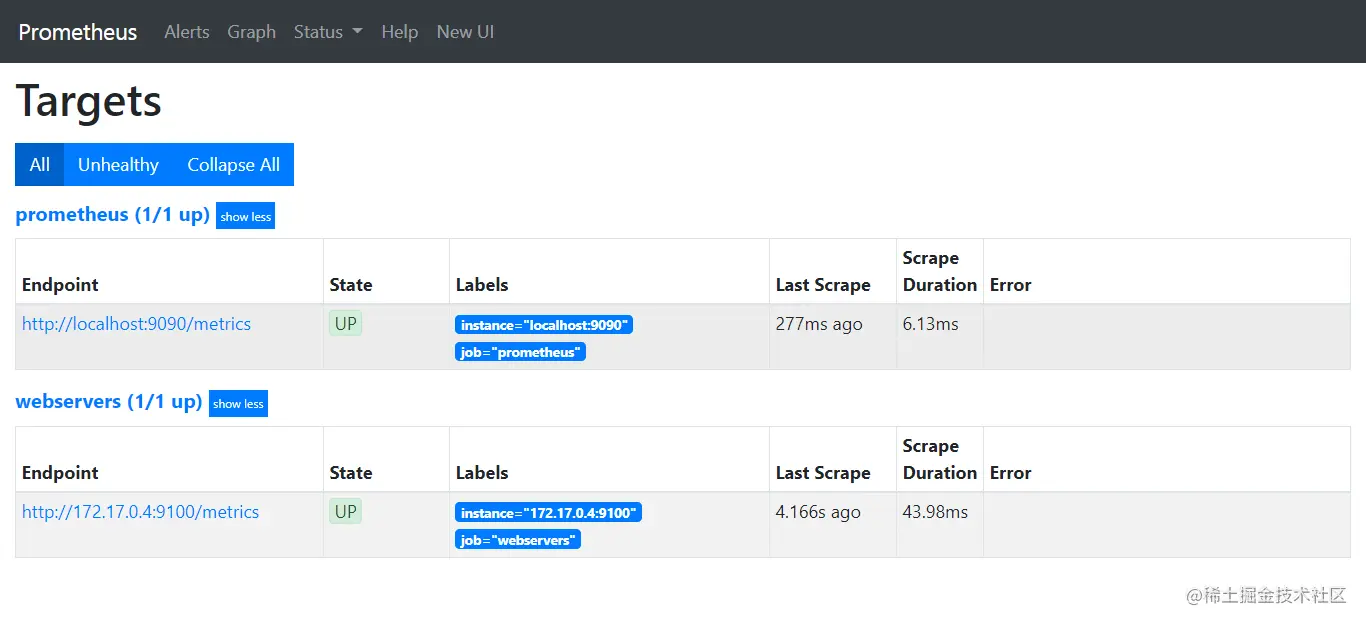The width and height of the screenshot is (1366, 625).
Task: Click Error header in prometheus table
Action: (1010, 285)
